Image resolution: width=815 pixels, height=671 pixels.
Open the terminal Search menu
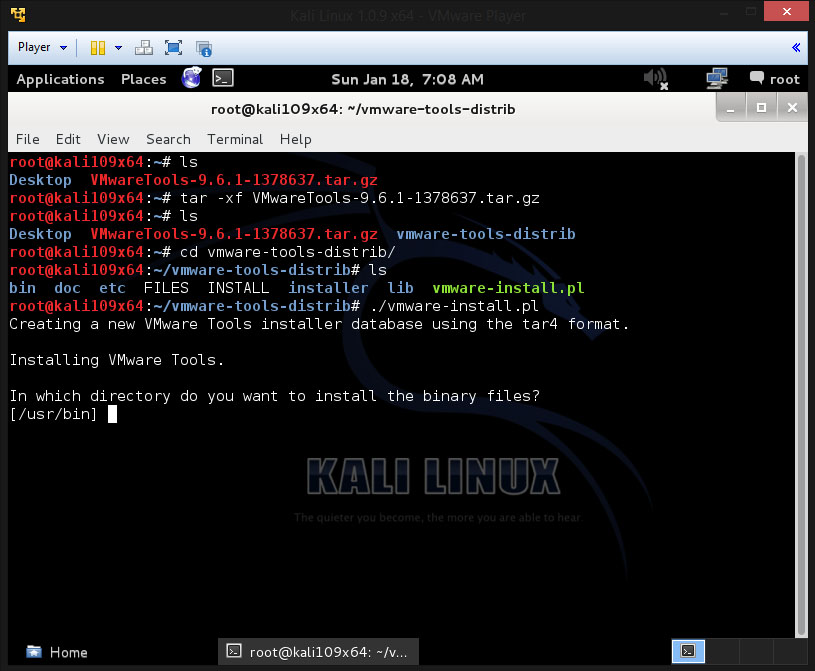168,139
